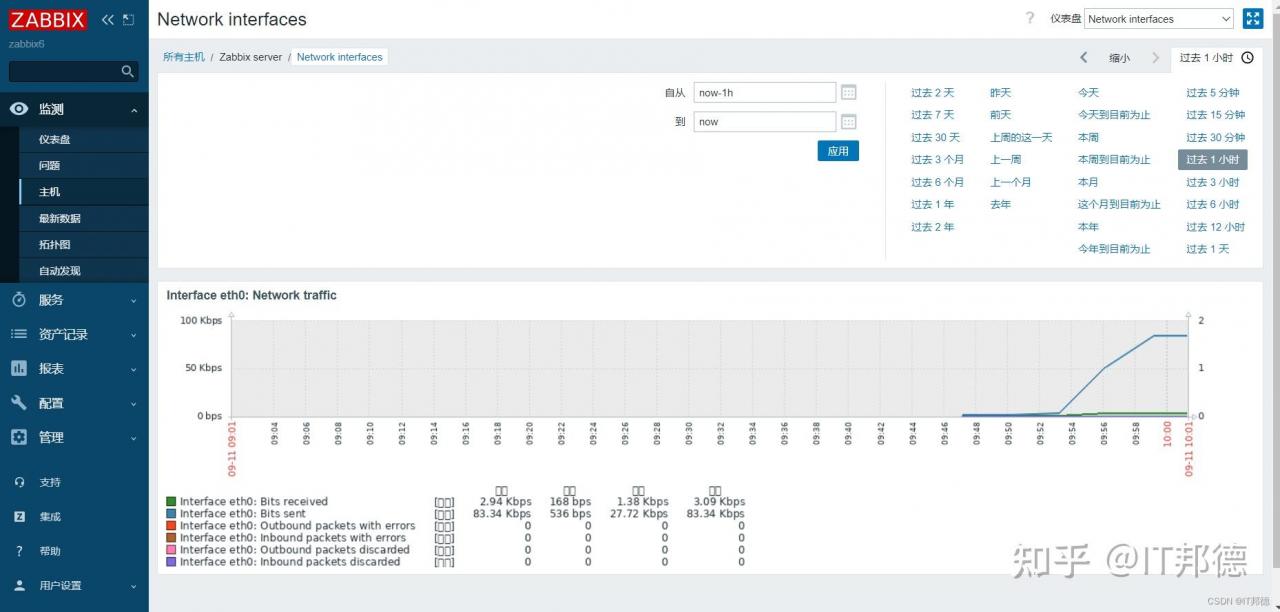Click the 自从 now-1h input field
Viewport: 1280px width, 612px height.
coord(765,92)
